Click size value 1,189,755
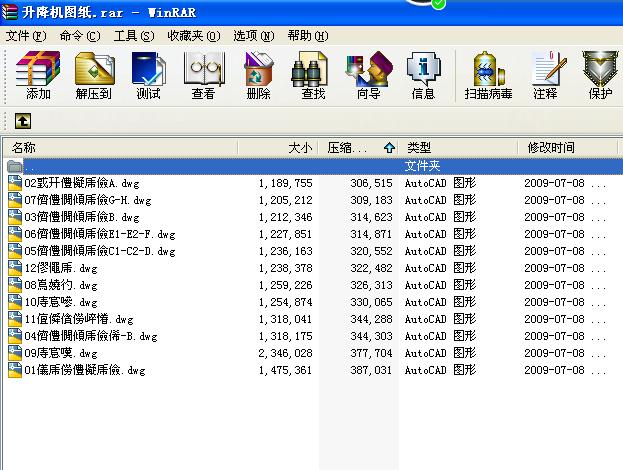 coord(285,183)
